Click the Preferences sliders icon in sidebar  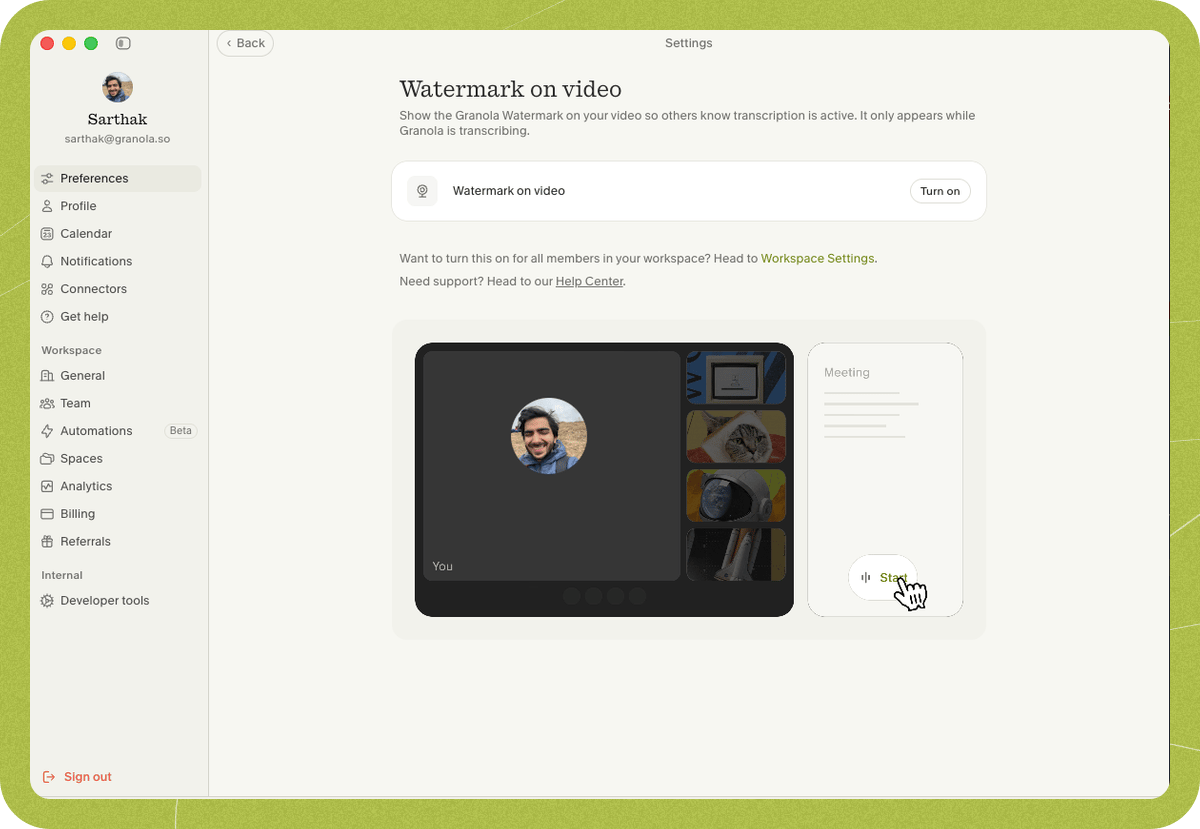[x=47, y=179]
